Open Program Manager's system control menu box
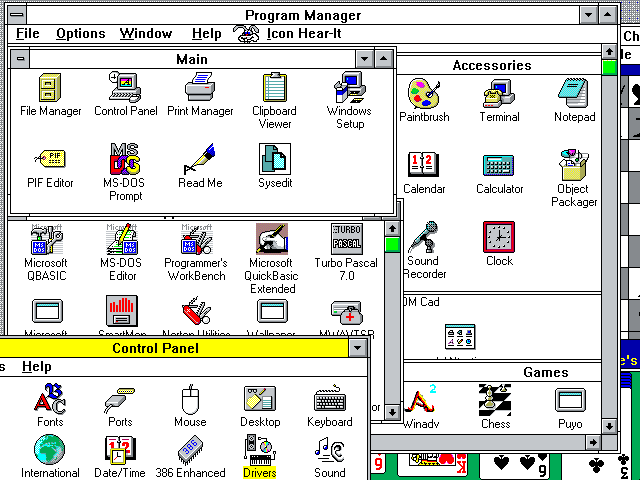 pyautogui.click(x=17, y=15)
